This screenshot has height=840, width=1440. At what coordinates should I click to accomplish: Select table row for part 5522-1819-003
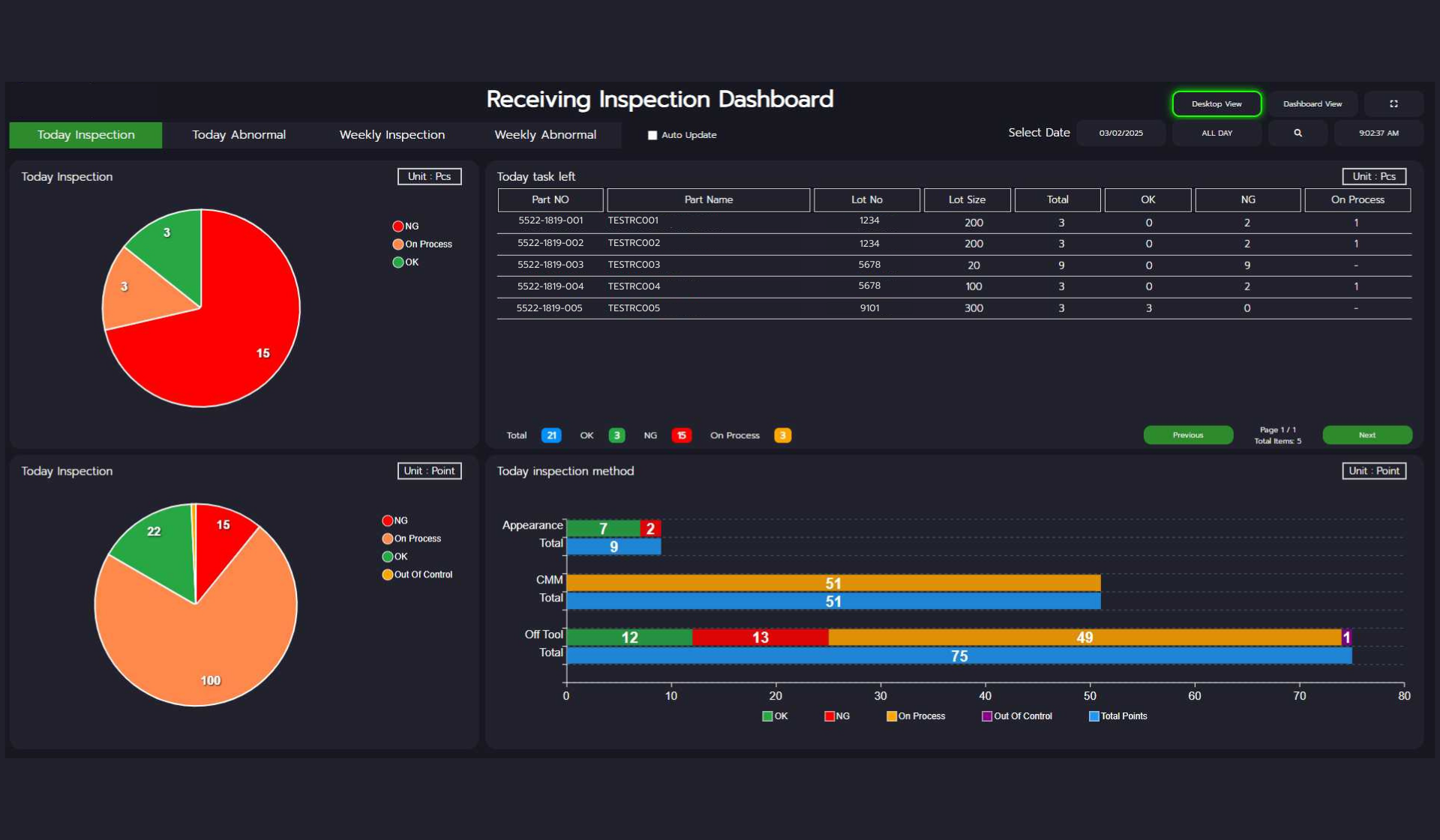coord(550,265)
